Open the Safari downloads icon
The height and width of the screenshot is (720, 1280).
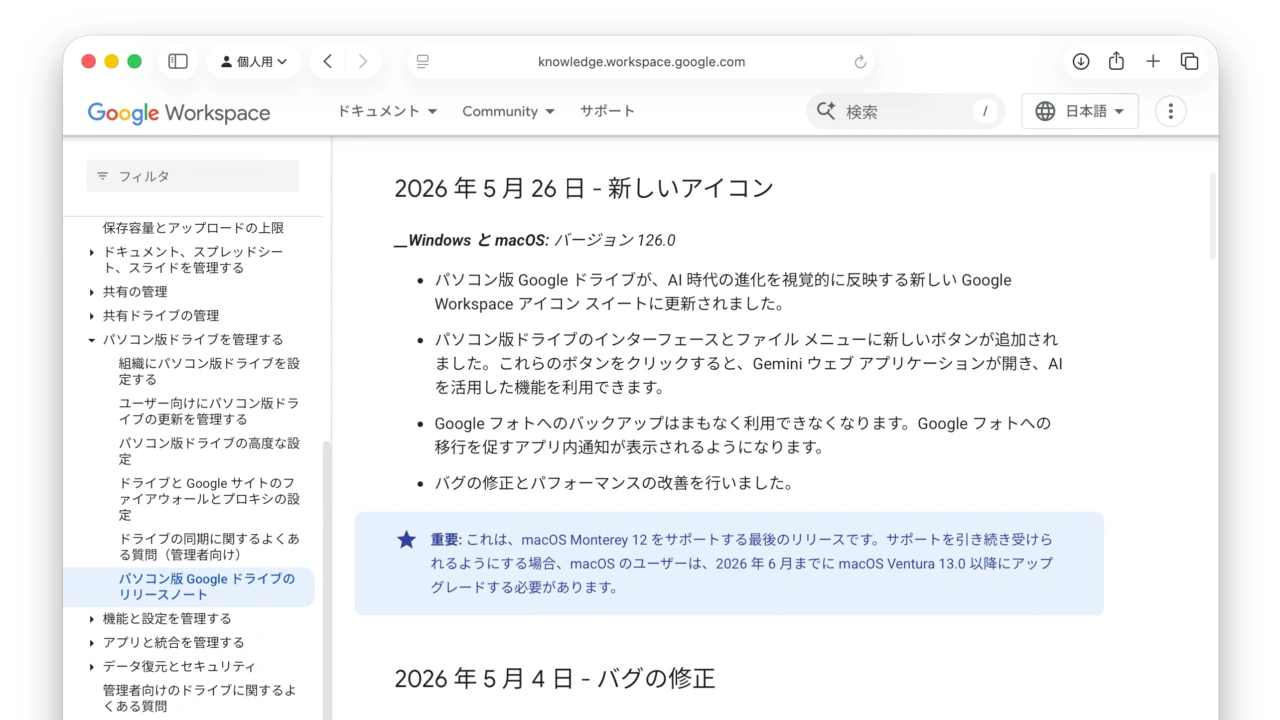click(x=1081, y=61)
